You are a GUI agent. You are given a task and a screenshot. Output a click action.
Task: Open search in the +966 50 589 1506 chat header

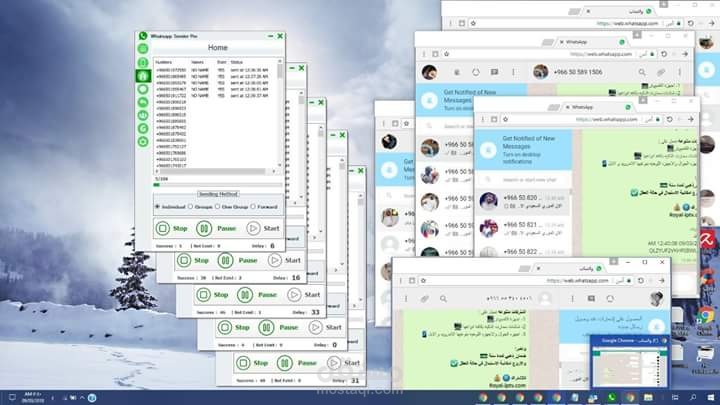tap(642, 72)
